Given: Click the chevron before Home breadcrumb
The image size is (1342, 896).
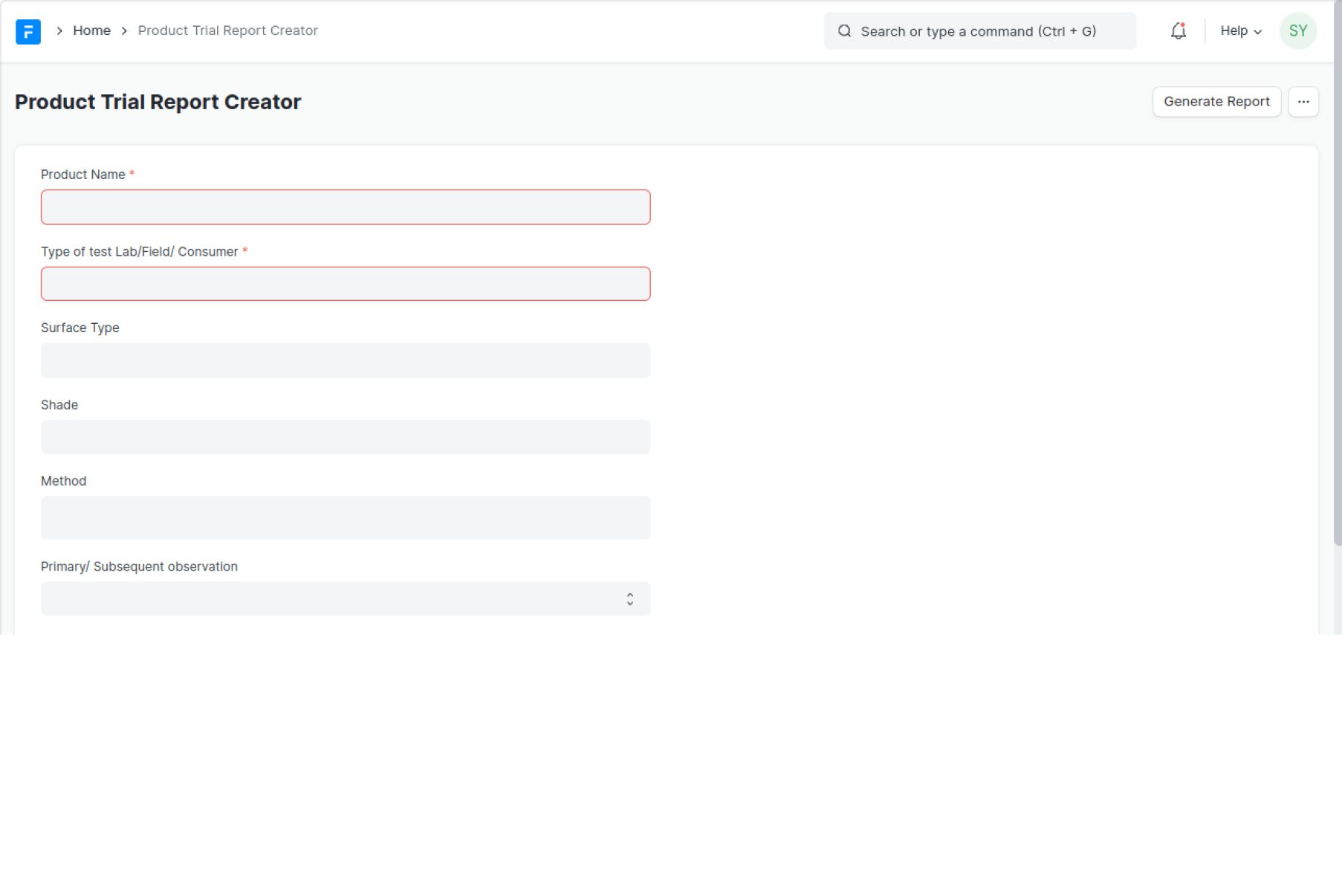Looking at the screenshot, I should tap(59, 31).
